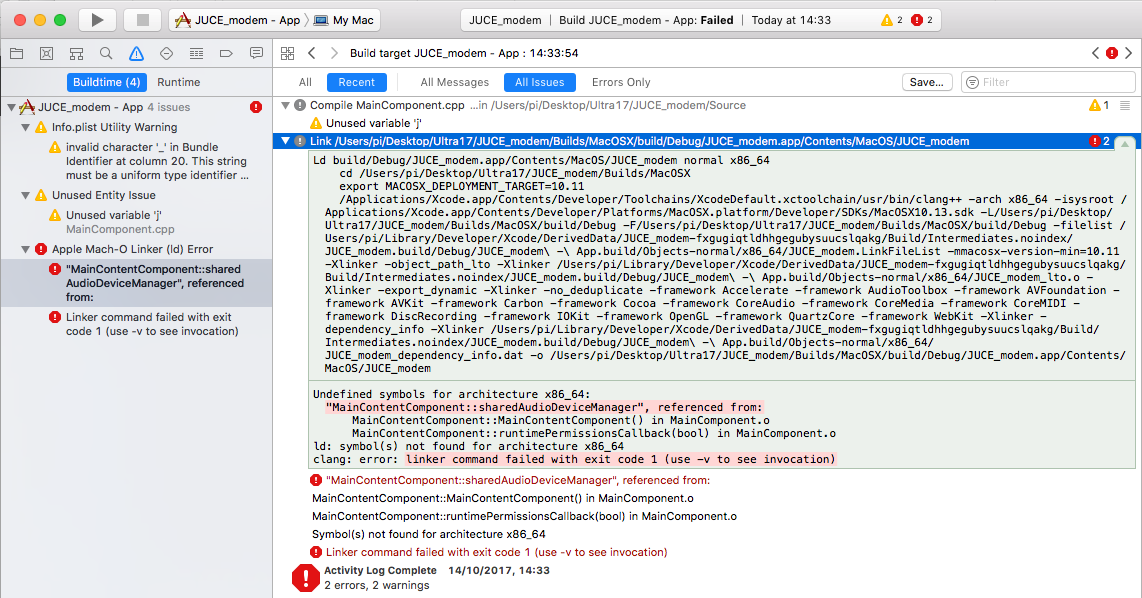Collapse the JUCE_modem - App issues group

click(x=12, y=107)
